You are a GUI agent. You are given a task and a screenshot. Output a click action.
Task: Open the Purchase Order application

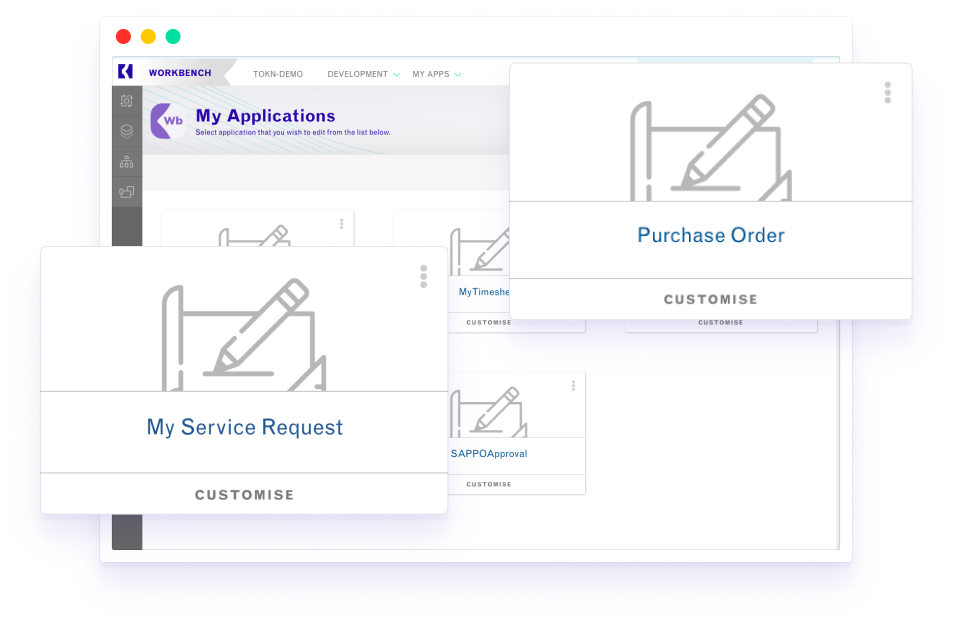pos(710,235)
